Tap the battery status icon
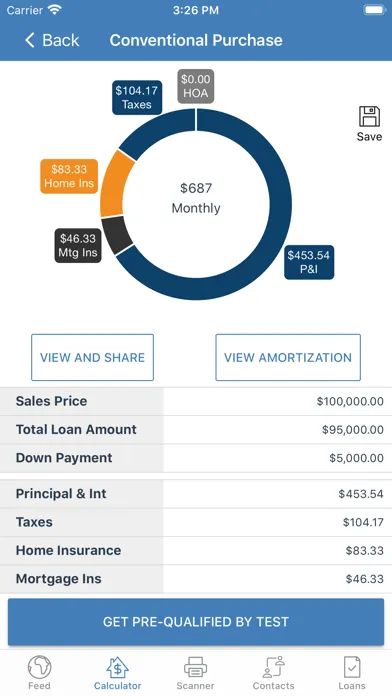392x696 pixels. [x=375, y=10]
